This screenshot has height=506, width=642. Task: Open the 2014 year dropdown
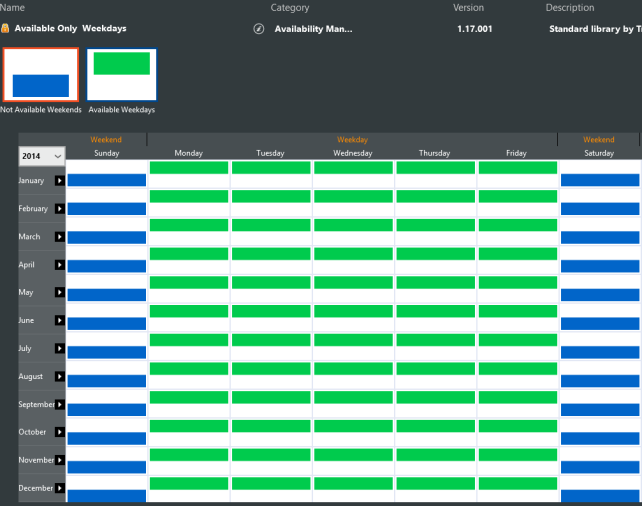point(41,156)
